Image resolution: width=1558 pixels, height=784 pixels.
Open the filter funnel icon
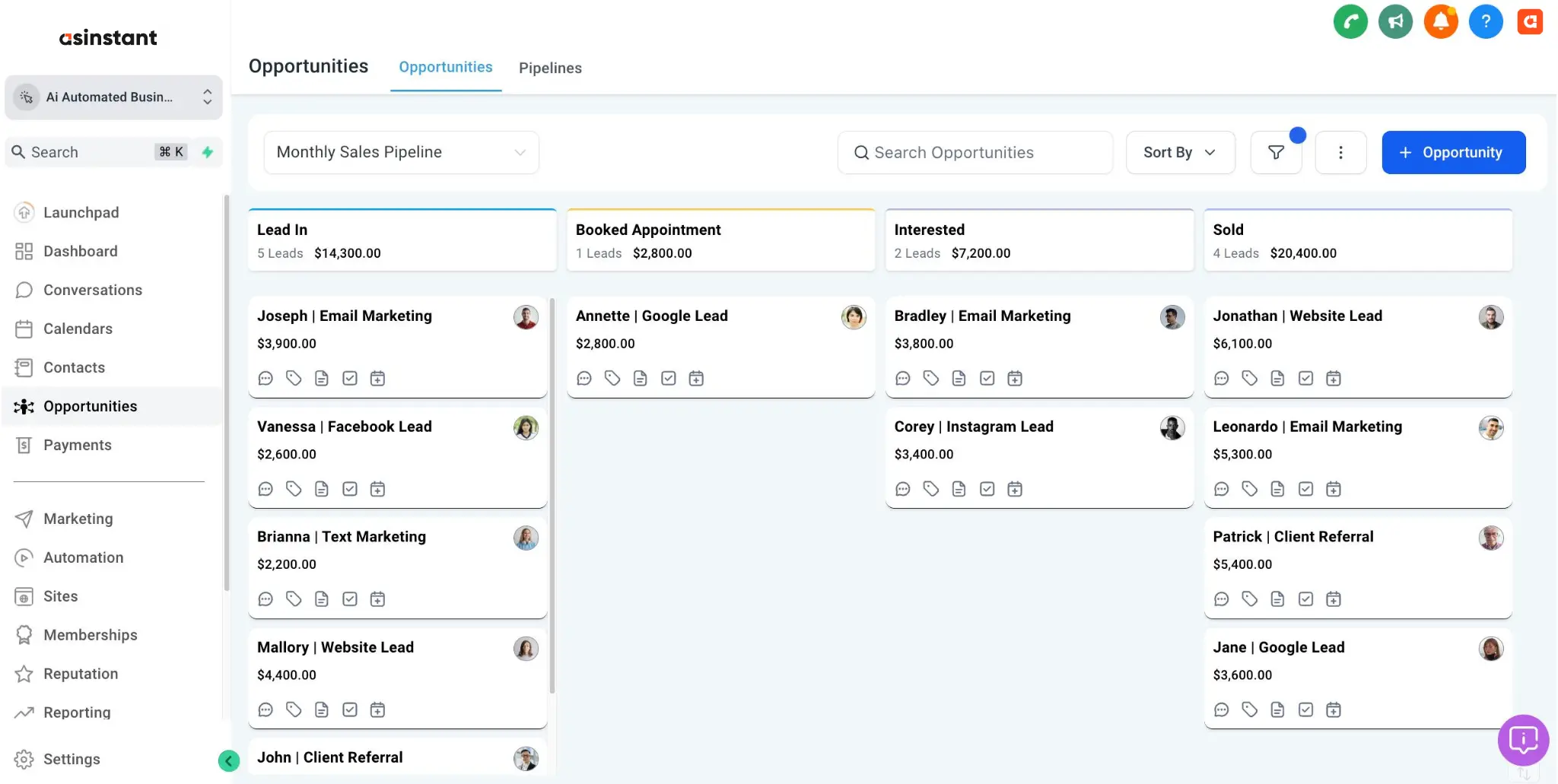click(1277, 152)
